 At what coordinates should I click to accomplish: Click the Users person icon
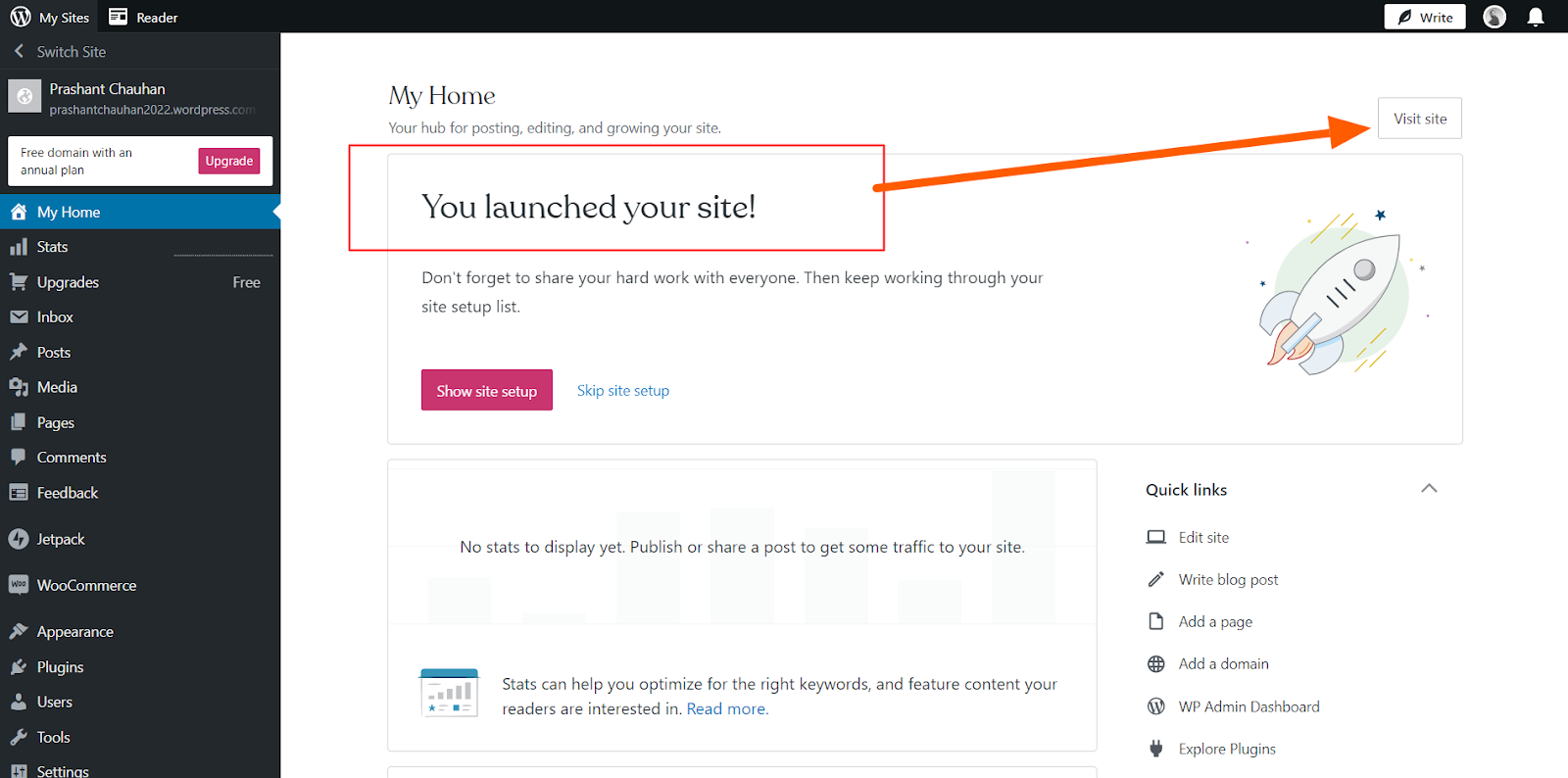pyautogui.click(x=19, y=702)
